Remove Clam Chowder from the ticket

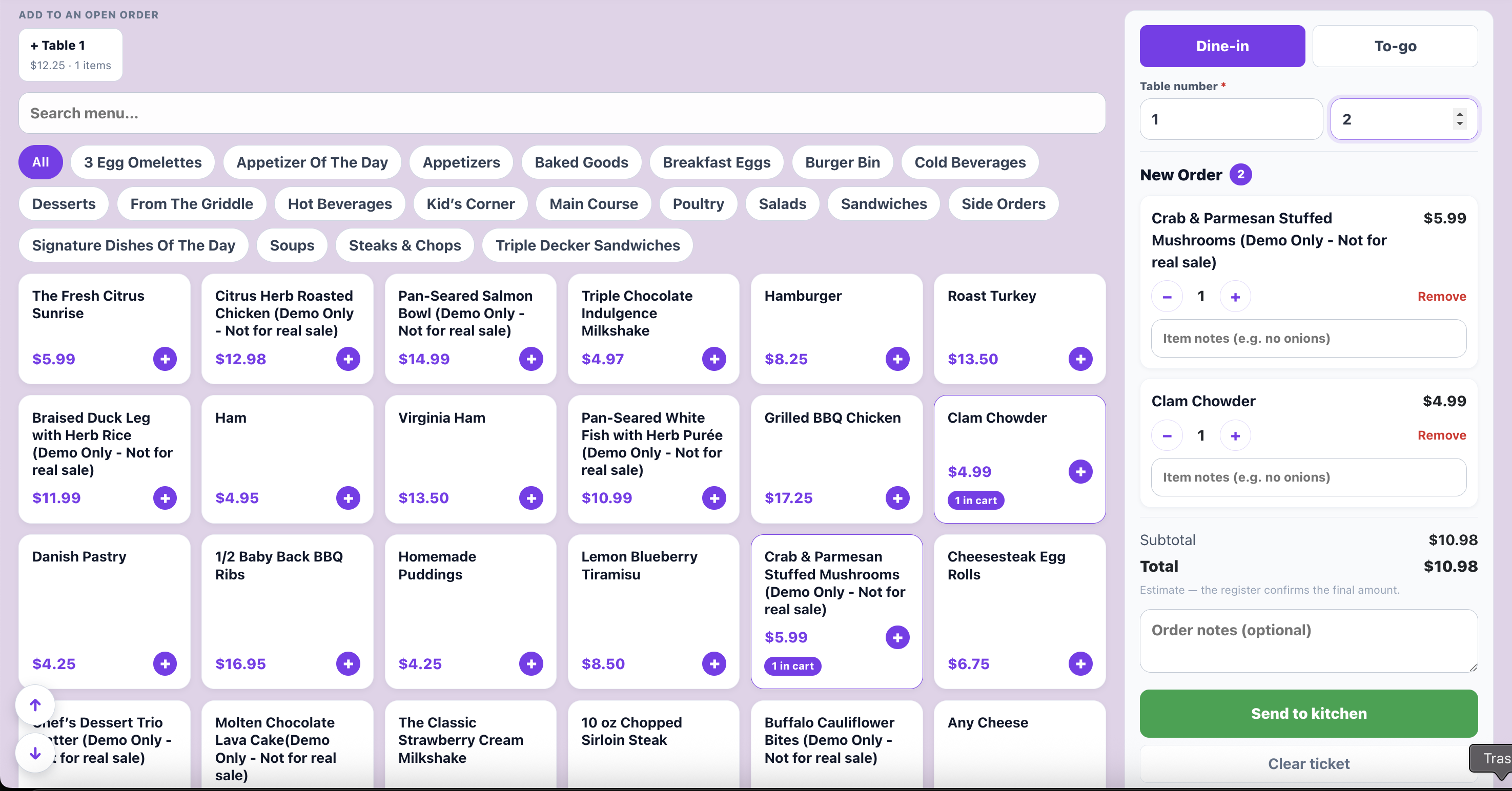point(1442,435)
